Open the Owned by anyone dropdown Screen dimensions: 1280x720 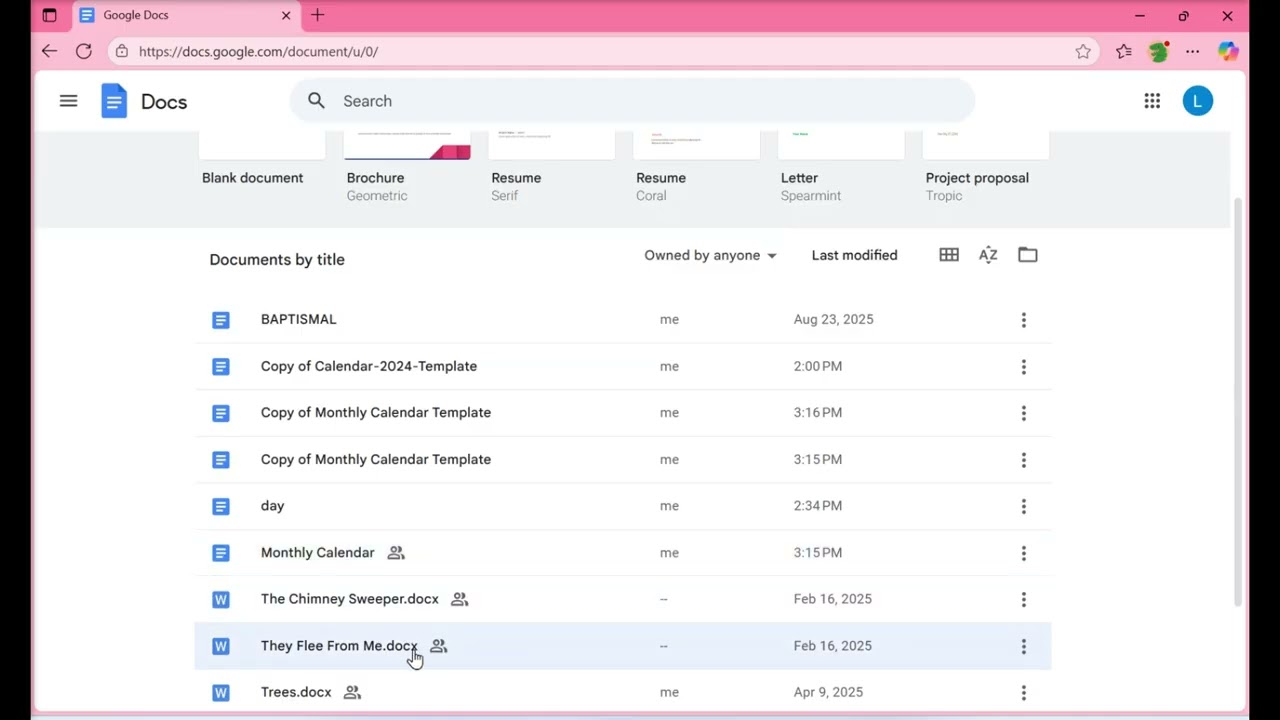tap(710, 255)
